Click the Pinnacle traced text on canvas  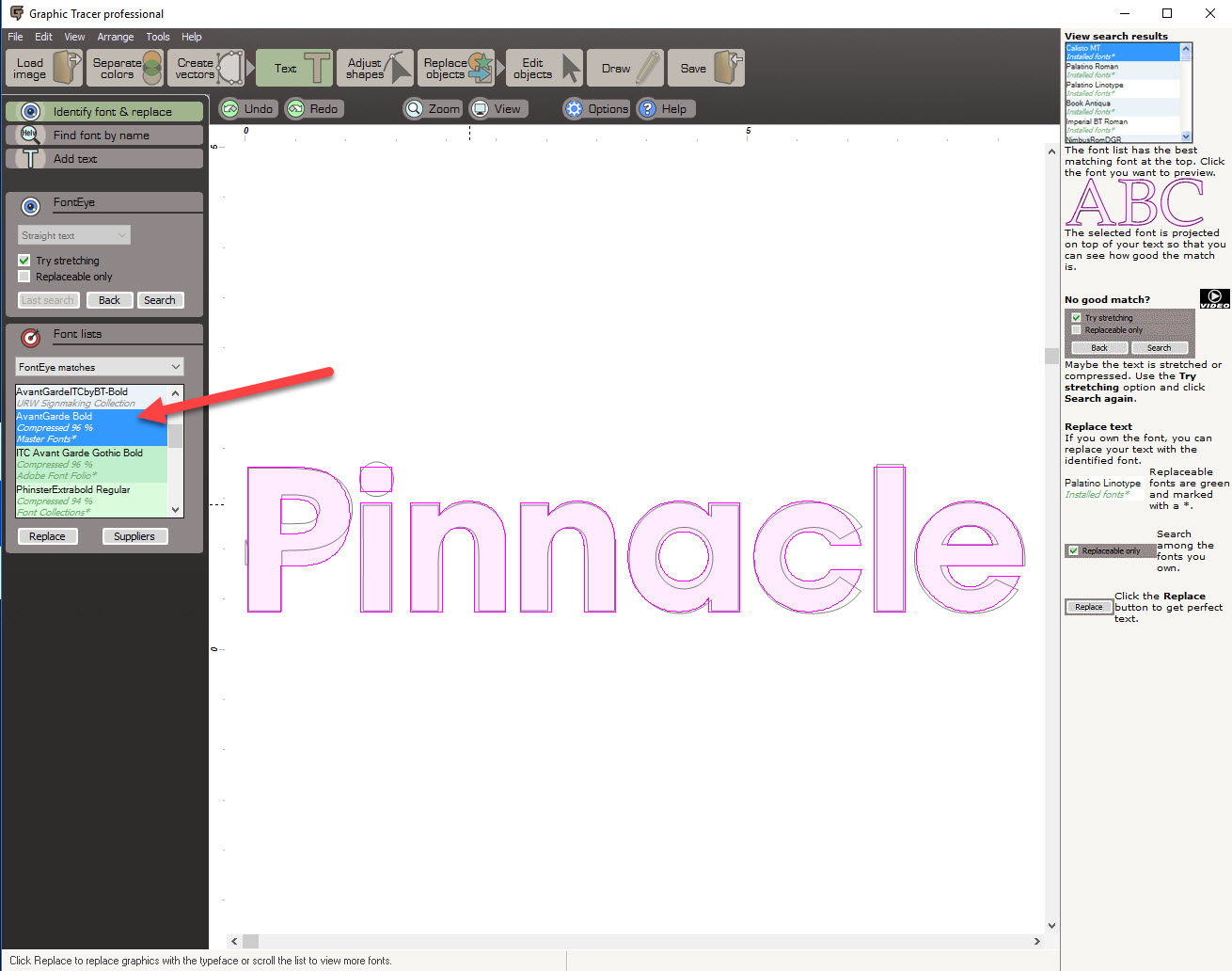635,538
